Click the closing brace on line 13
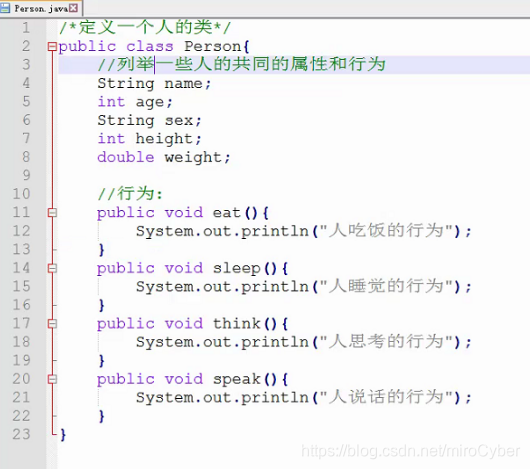The image size is (530, 469). 101,250
